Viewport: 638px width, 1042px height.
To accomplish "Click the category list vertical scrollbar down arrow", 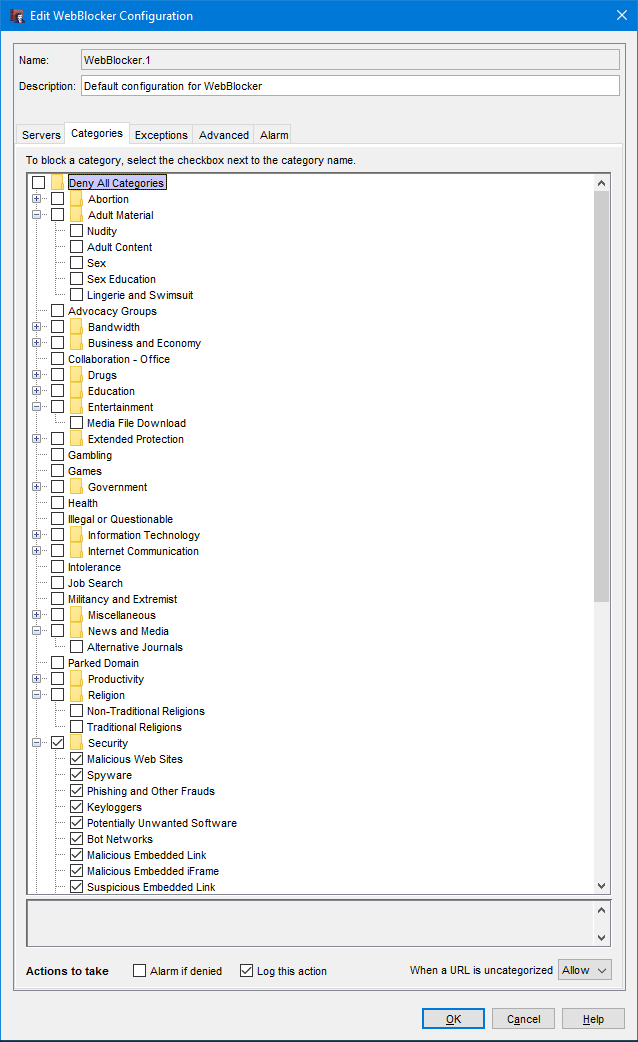I will click(x=601, y=886).
